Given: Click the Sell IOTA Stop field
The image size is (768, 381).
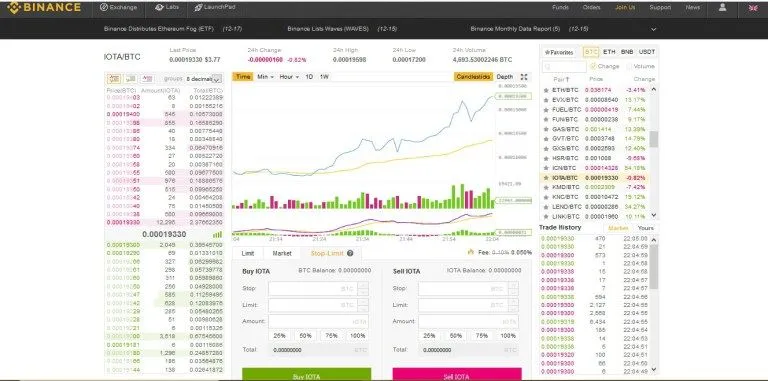Looking at the screenshot, I should [x=468, y=289].
